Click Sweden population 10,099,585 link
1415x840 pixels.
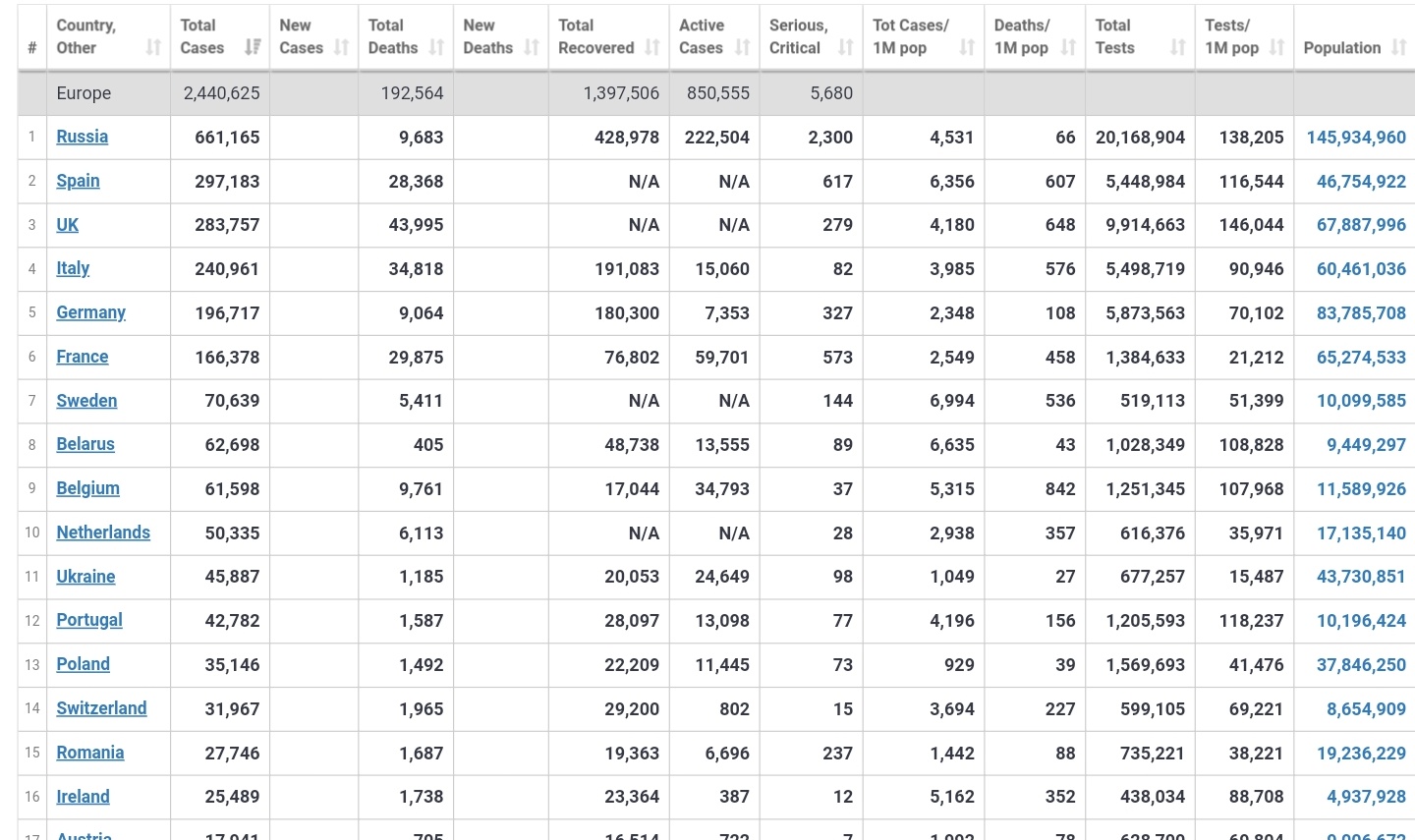(x=1361, y=401)
